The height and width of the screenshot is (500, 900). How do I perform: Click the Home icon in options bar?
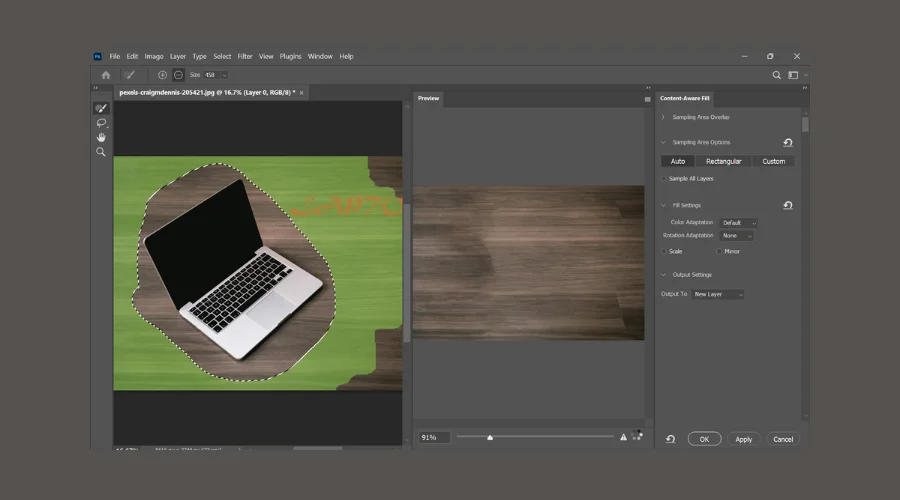tap(106, 75)
